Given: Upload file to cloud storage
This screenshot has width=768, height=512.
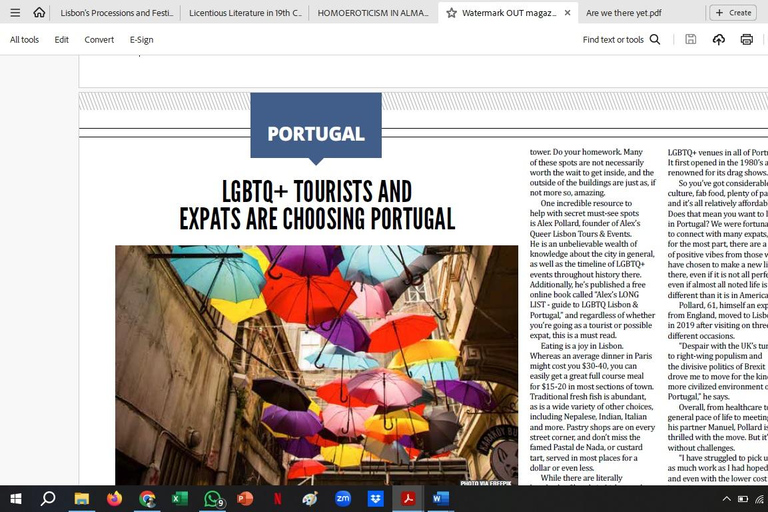Looking at the screenshot, I should pos(719,39).
